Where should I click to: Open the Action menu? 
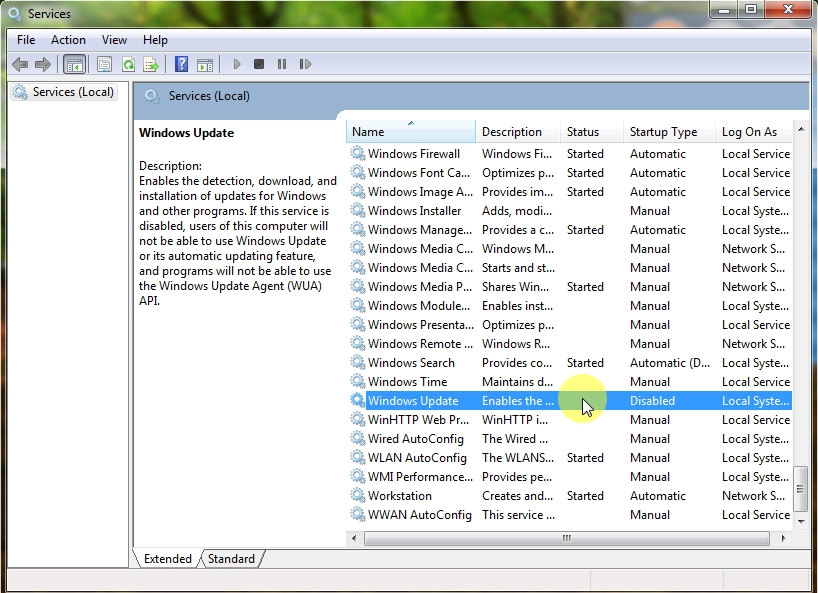[x=68, y=40]
